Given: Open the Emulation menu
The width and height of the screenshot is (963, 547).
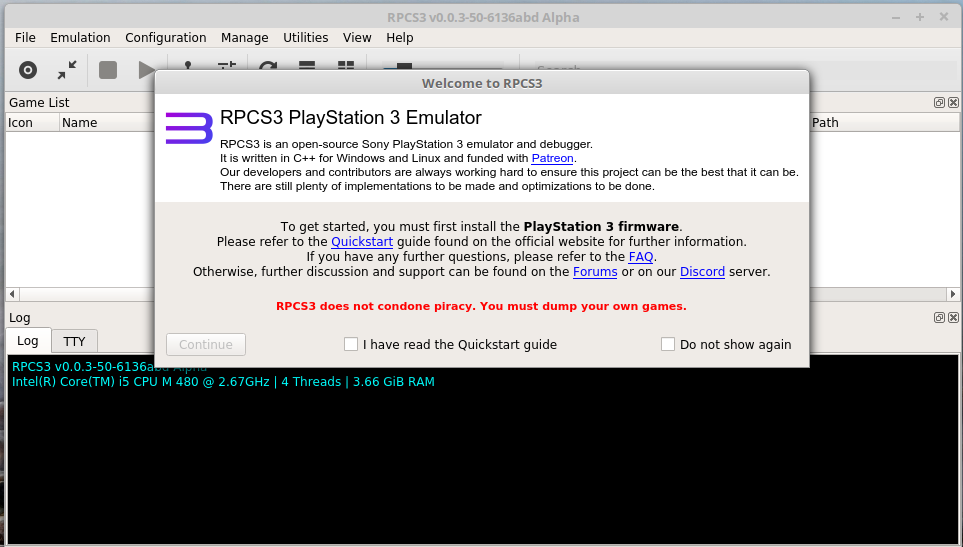Looking at the screenshot, I should (x=80, y=37).
